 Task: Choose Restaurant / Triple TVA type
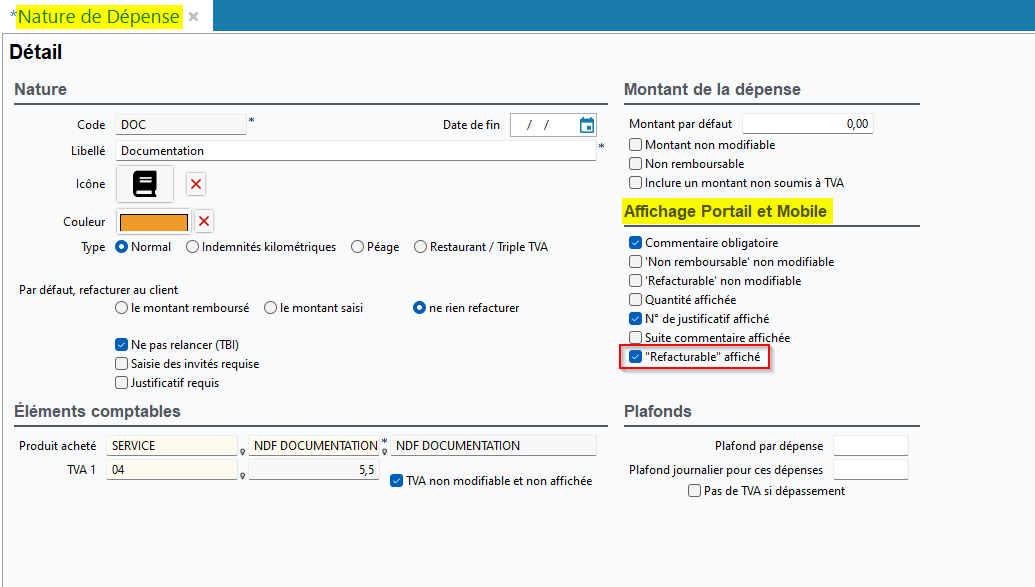click(420, 247)
